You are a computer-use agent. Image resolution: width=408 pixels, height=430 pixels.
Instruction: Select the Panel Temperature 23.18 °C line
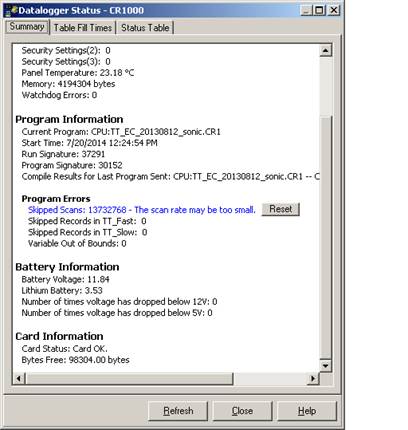click(x=78, y=73)
